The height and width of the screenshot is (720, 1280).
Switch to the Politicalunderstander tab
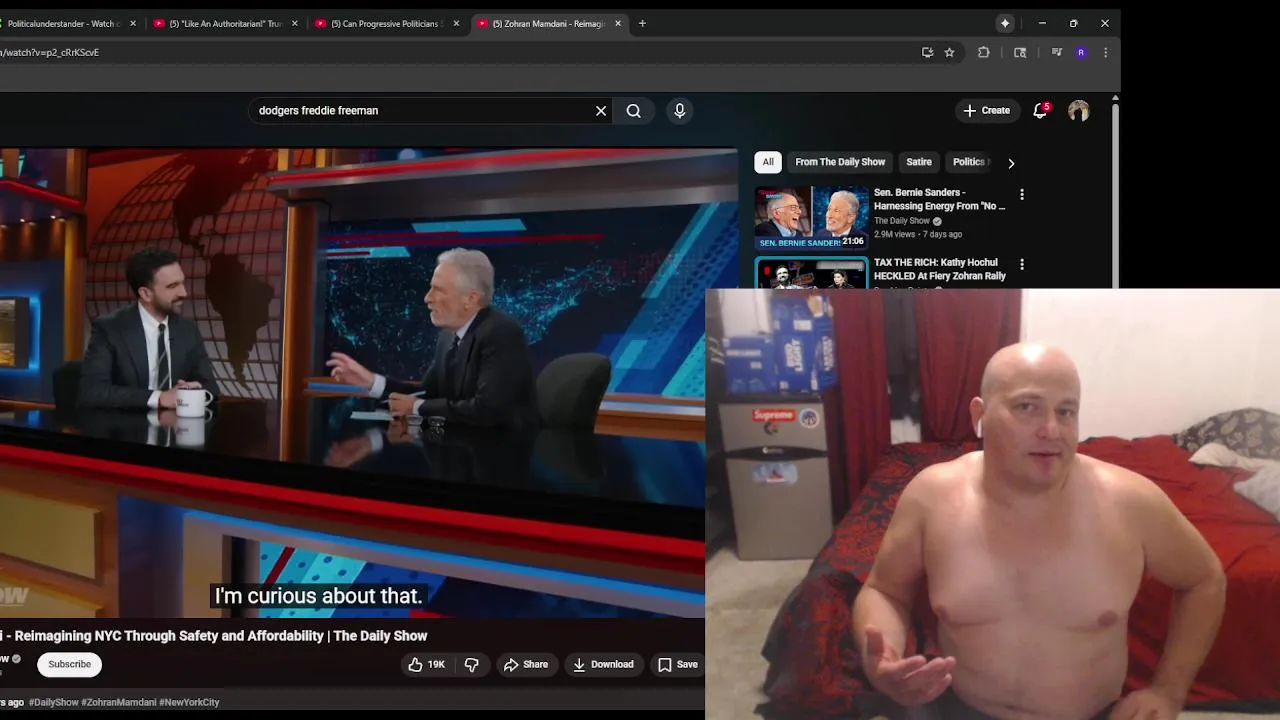[x=62, y=23]
